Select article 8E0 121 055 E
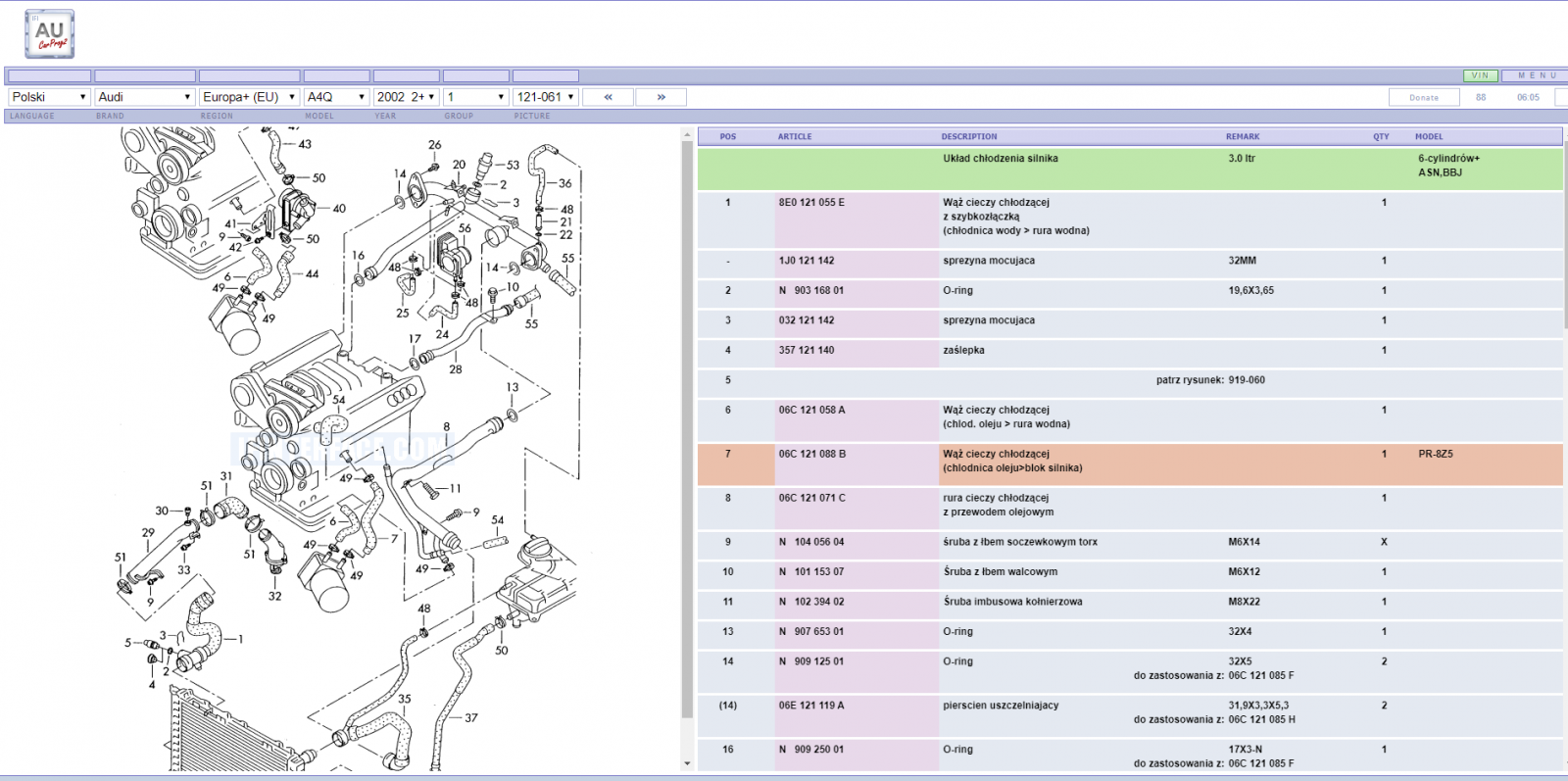The image size is (1568, 781). pos(811,203)
